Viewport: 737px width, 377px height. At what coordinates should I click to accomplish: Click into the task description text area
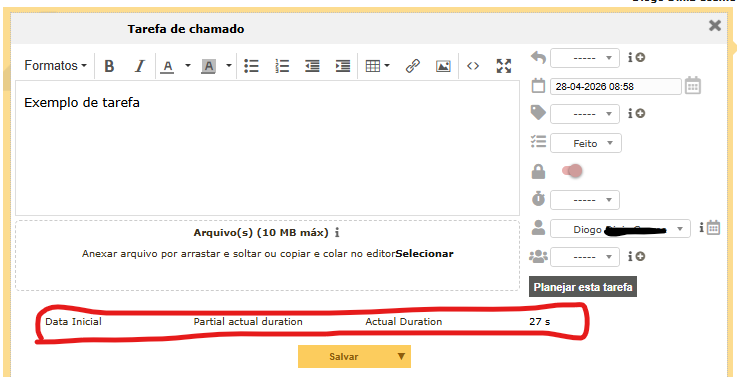click(267, 148)
